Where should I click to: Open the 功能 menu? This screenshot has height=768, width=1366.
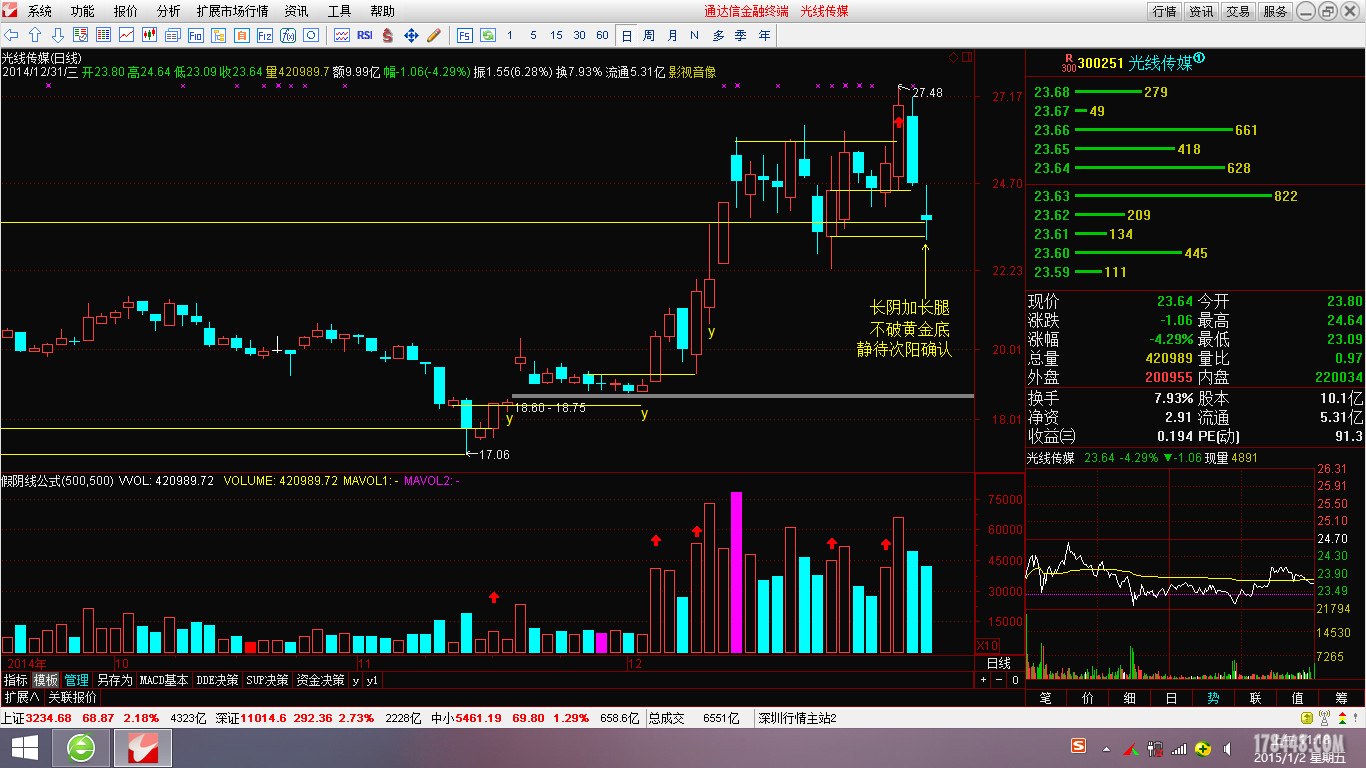pyautogui.click(x=83, y=11)
